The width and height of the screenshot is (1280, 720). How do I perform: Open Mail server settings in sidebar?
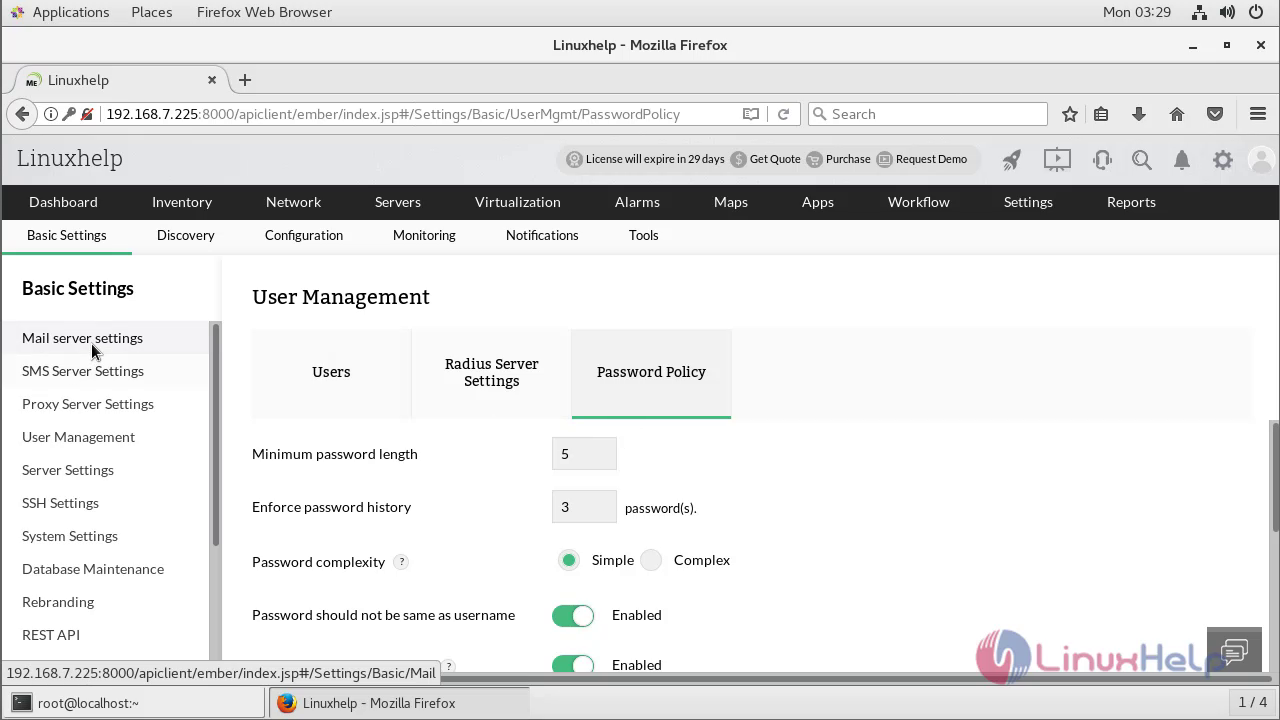(x=82, y=338)
